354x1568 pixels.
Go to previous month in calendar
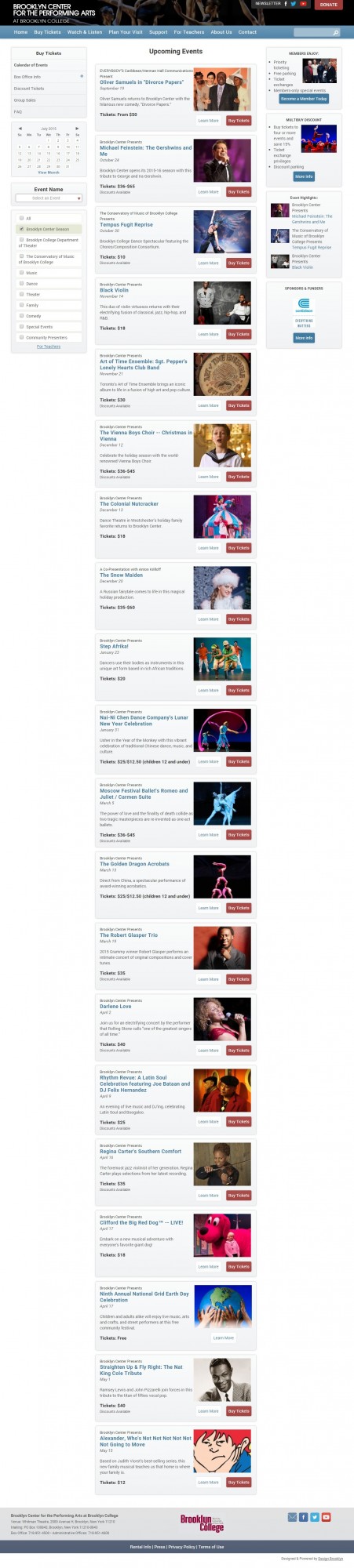(x=20, y=128)
